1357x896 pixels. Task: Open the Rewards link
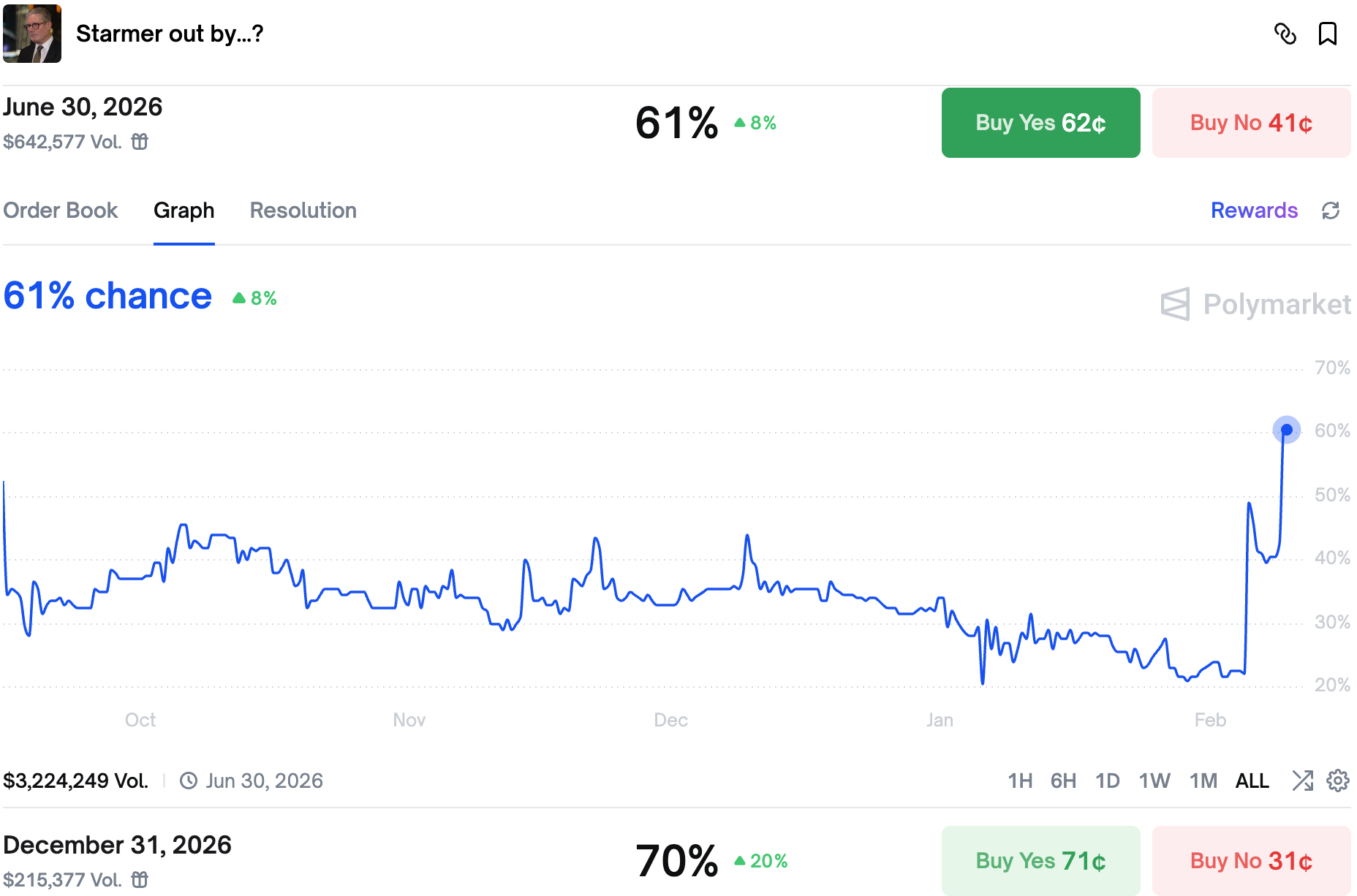pyautogui.click(x=1253, y=210)
